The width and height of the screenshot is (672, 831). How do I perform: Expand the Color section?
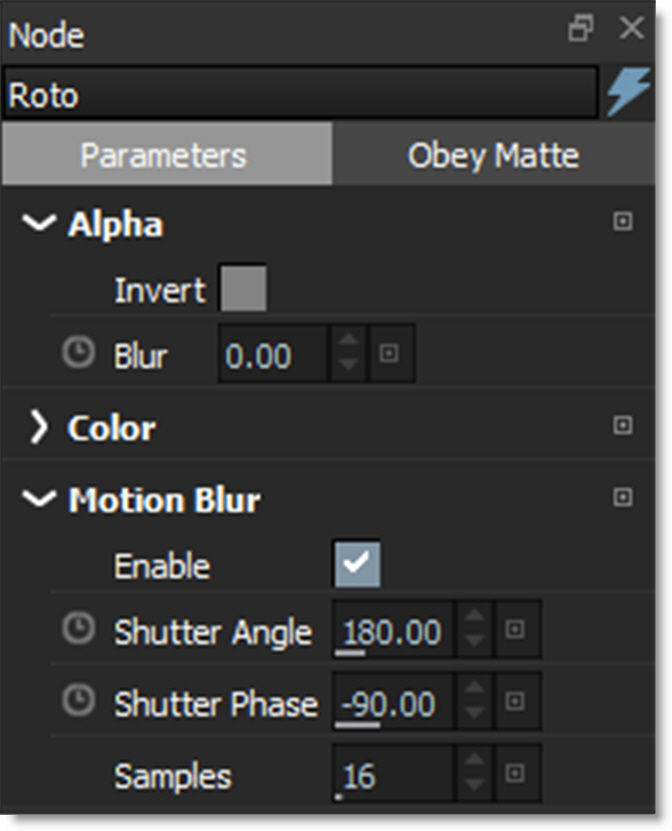pos(40,428)
